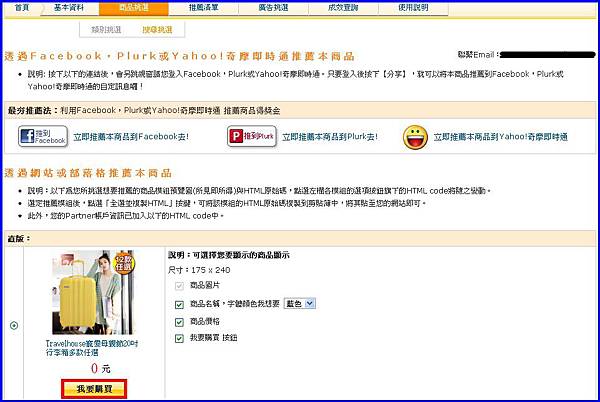Click the 0 元 price text
The height and width of the screenshot is (402, 600).
coord(101,369)
